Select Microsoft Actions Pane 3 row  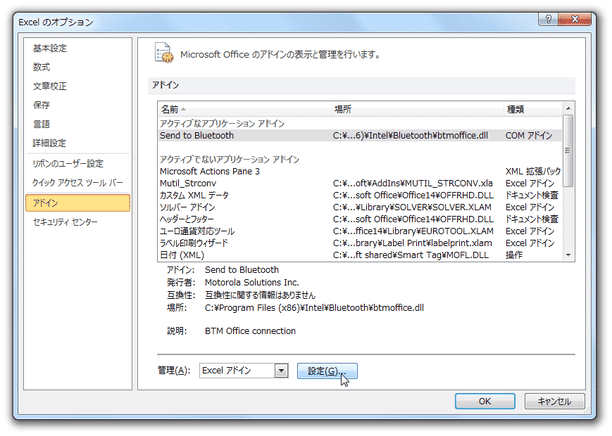pyautogui.click(x=360, y=171)
